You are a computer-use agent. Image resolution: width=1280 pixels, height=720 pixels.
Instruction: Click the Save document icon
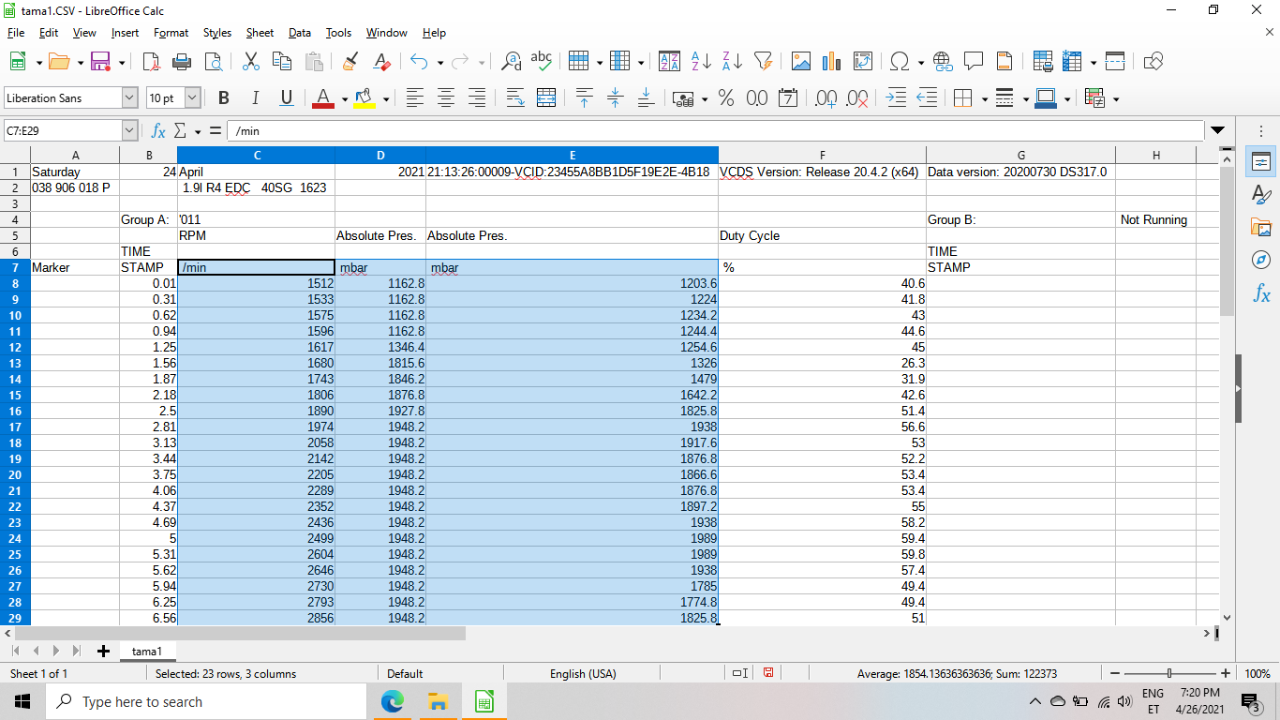click(101, 62)
